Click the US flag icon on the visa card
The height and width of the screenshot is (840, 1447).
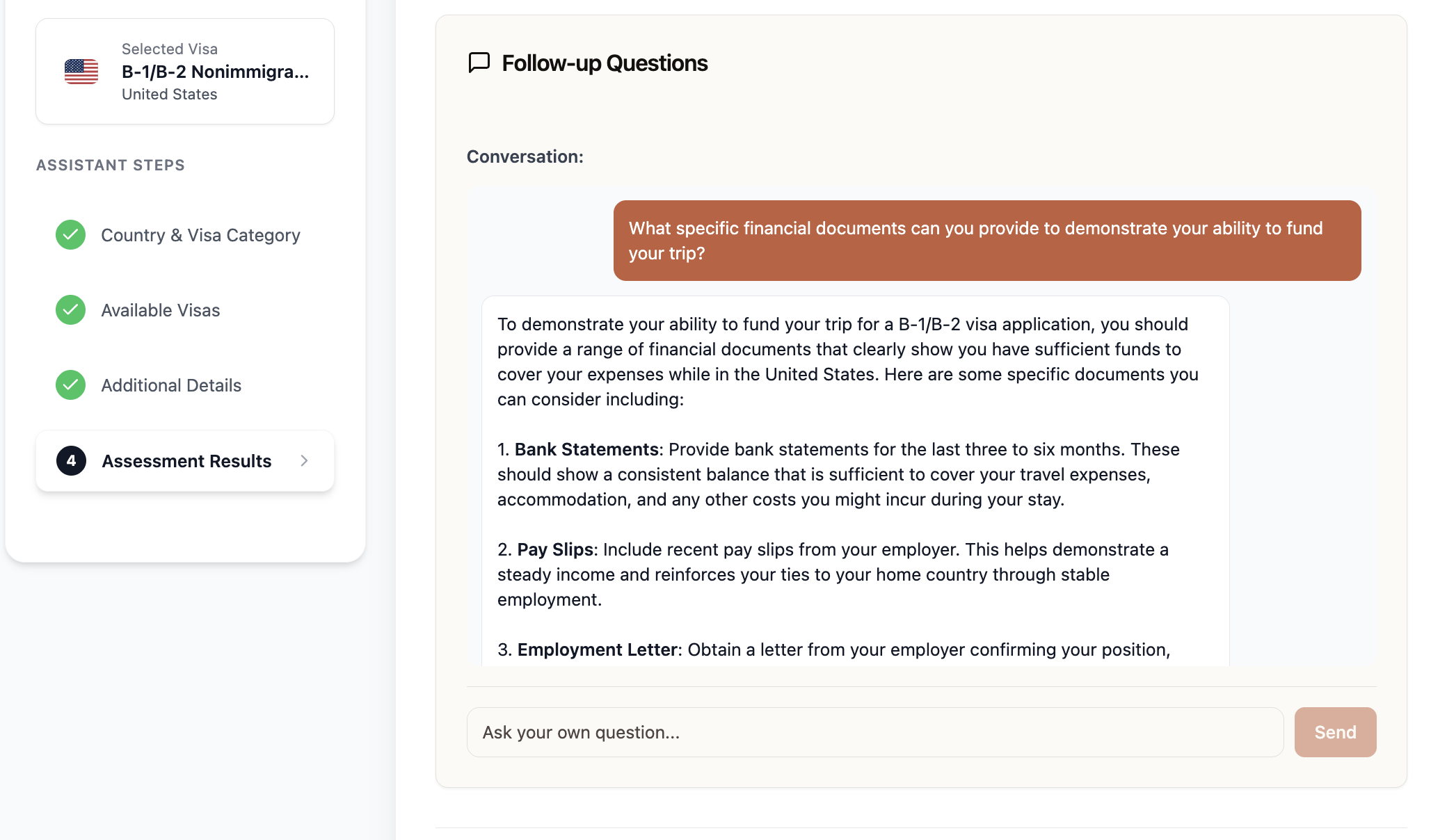pyautogui.click(x=81, y=70)
